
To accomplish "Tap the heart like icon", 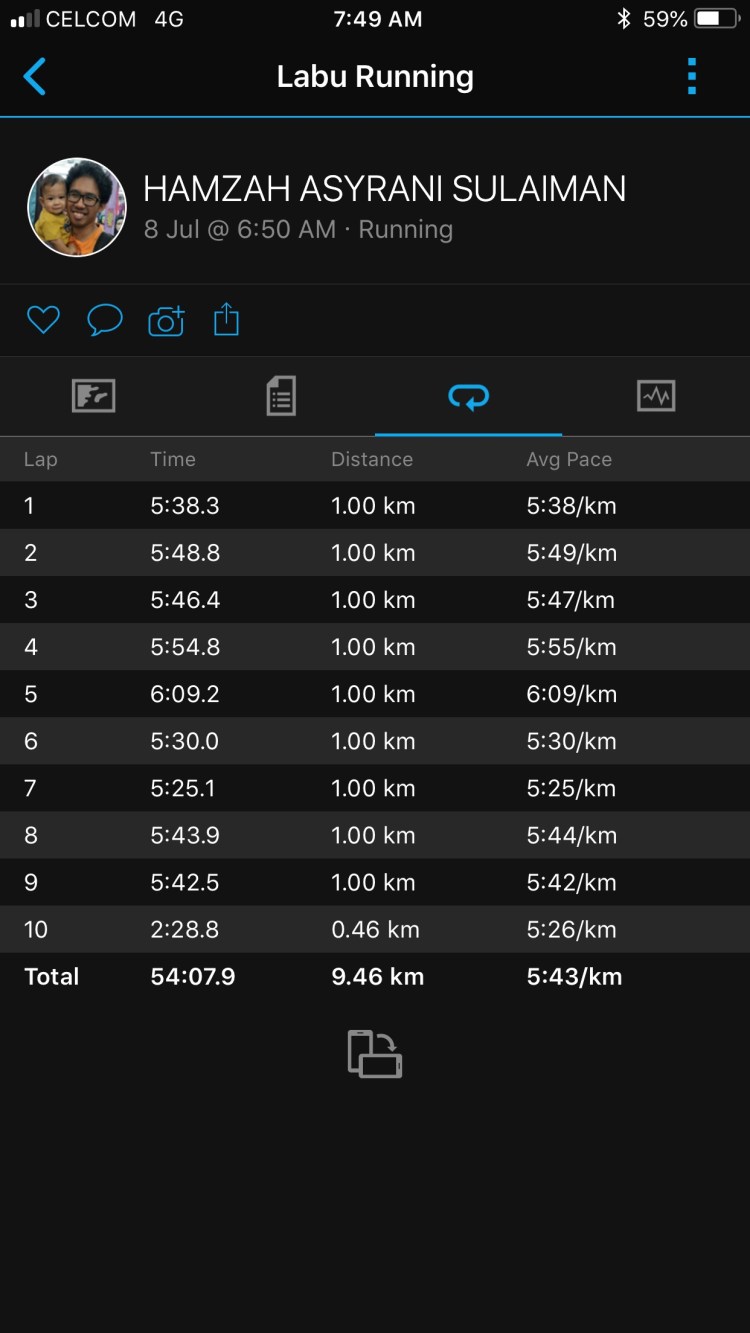I will pyautogui.click(x=43, y=320).
